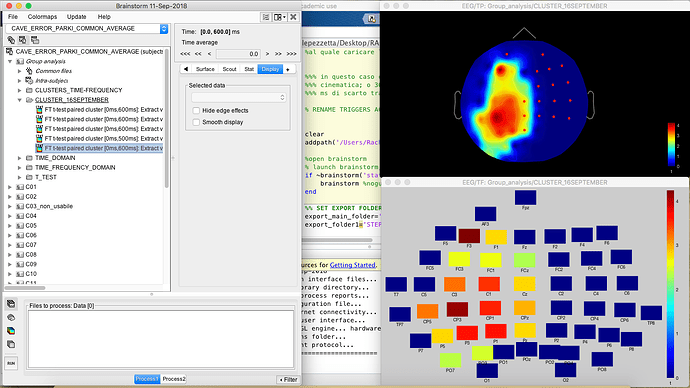The height and width of the screenshot is (388, 690).
Task: Click the Files to process icon in Process1 panel
Action: click(11, 304)
